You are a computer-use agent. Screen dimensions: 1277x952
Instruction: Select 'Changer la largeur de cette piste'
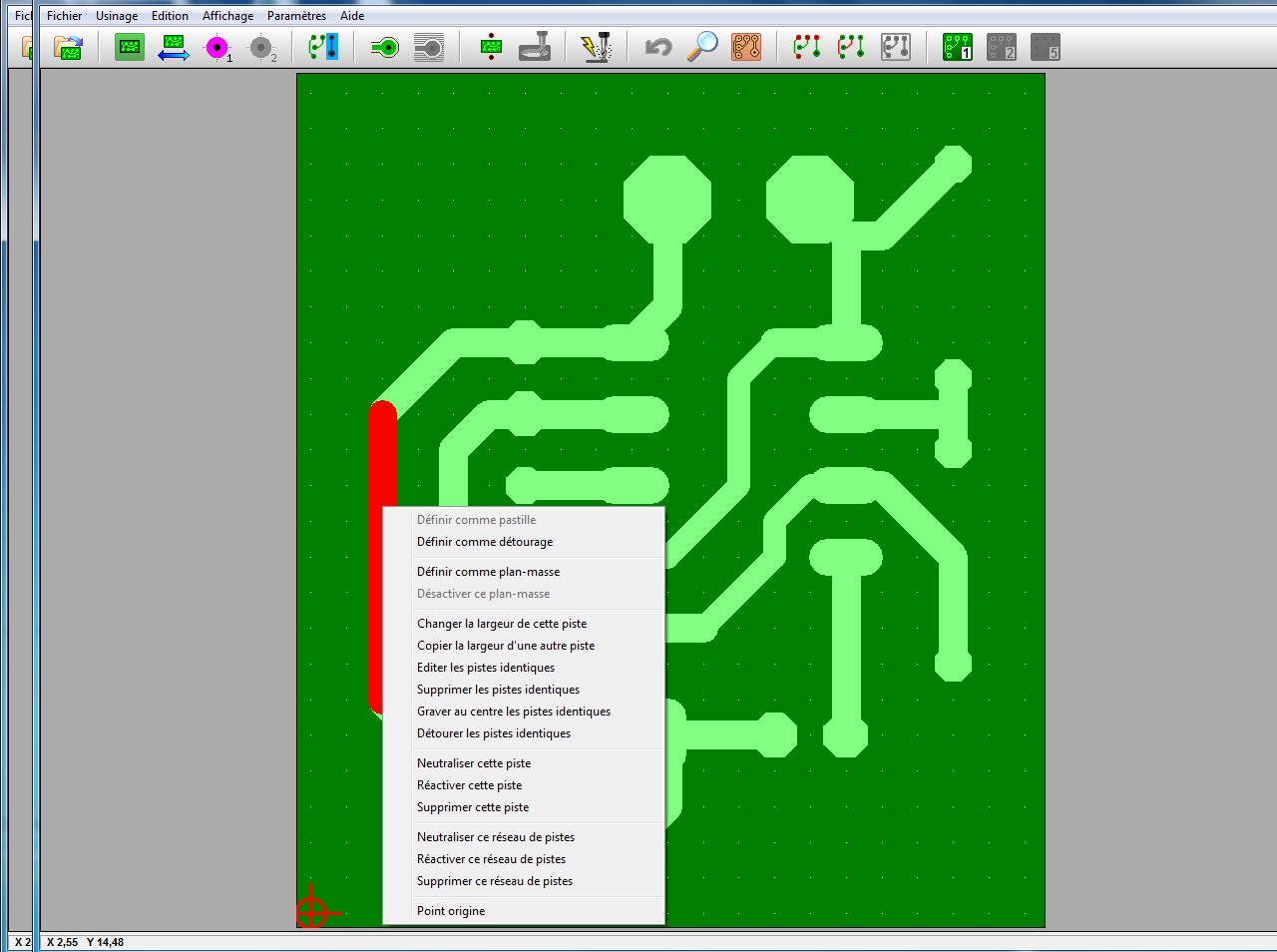tap(502, 624)
